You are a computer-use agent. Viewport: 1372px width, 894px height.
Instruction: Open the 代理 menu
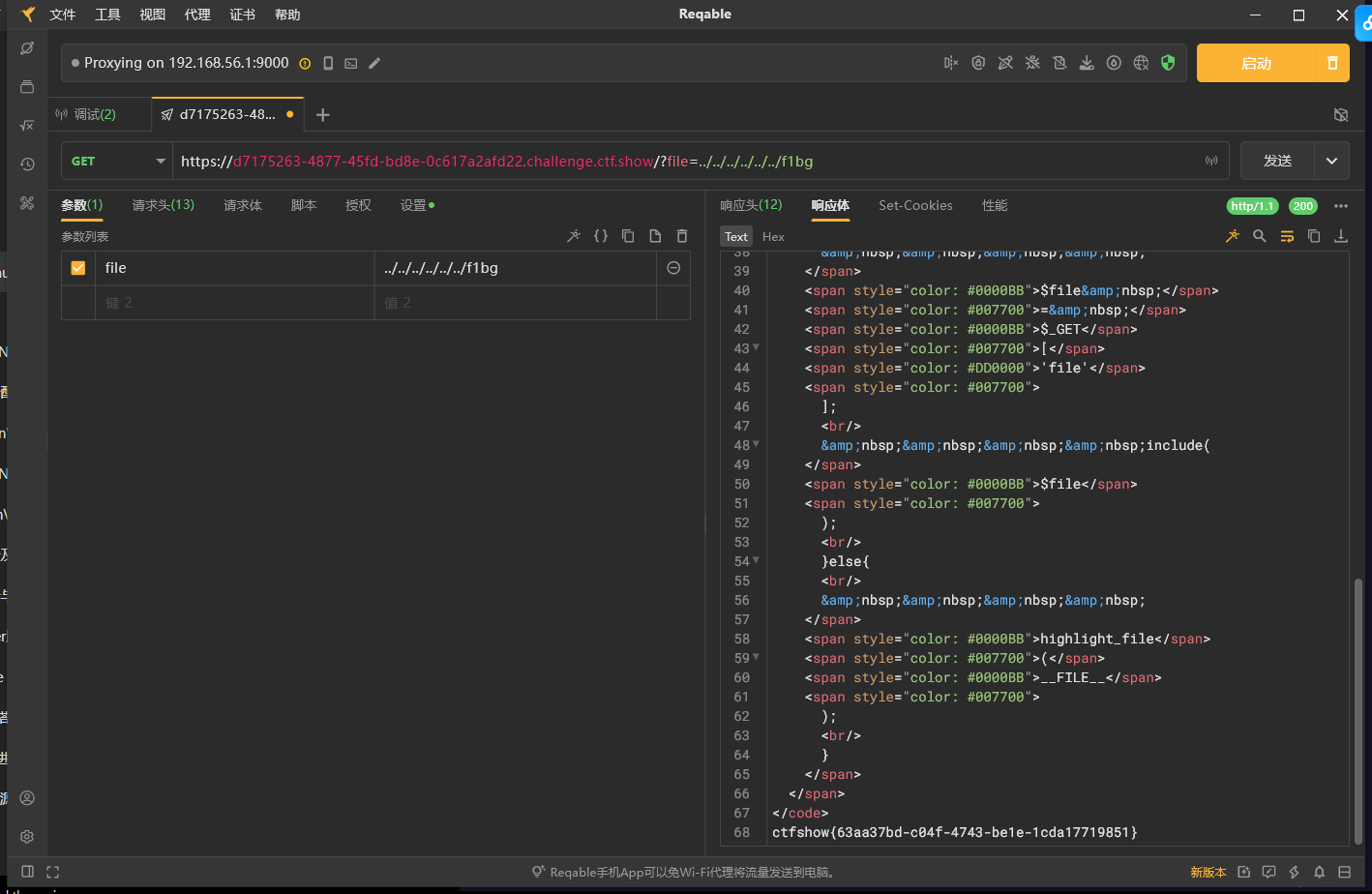click(x=197, y=15)
